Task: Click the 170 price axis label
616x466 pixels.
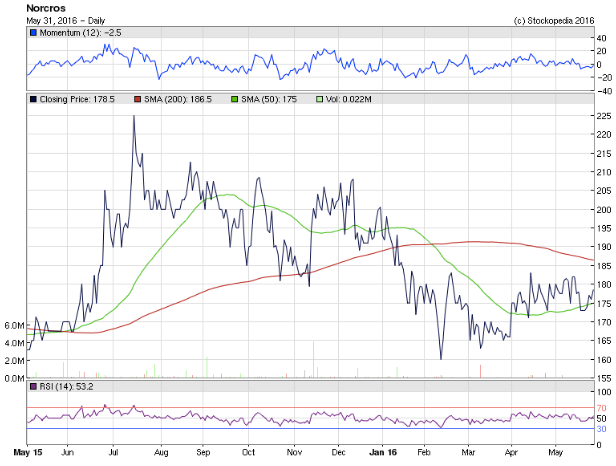Action: tap(604, 322)
